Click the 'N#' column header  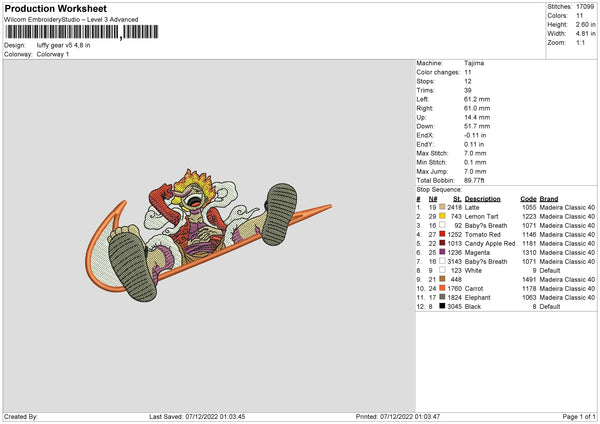(433, 199)
